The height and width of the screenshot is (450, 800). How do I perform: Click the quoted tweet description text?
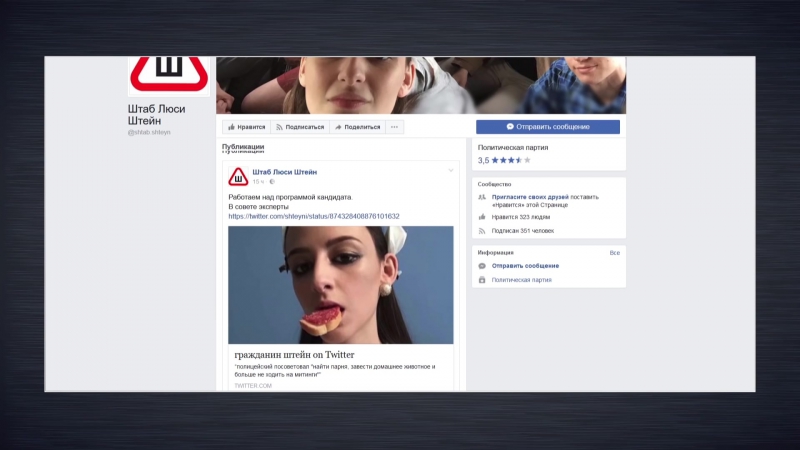(335, 370)
